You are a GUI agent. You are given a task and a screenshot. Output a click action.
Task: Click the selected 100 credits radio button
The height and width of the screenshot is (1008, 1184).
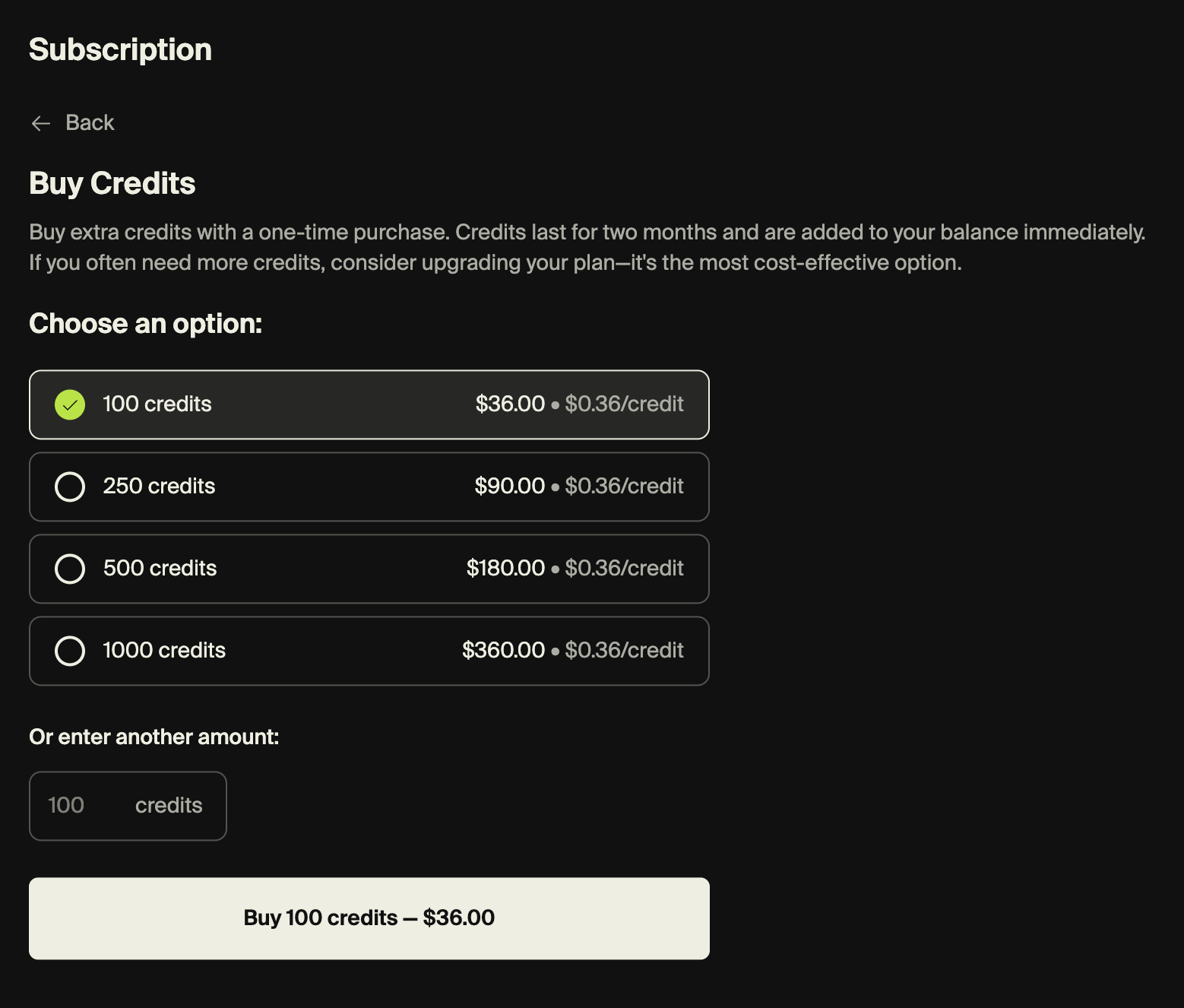point(70,404)
